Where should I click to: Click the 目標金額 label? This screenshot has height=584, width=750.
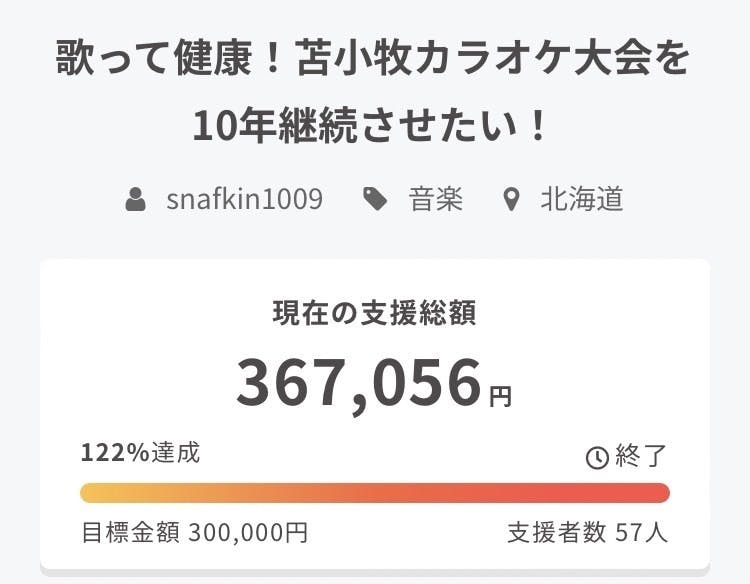(x=130, y=532)
